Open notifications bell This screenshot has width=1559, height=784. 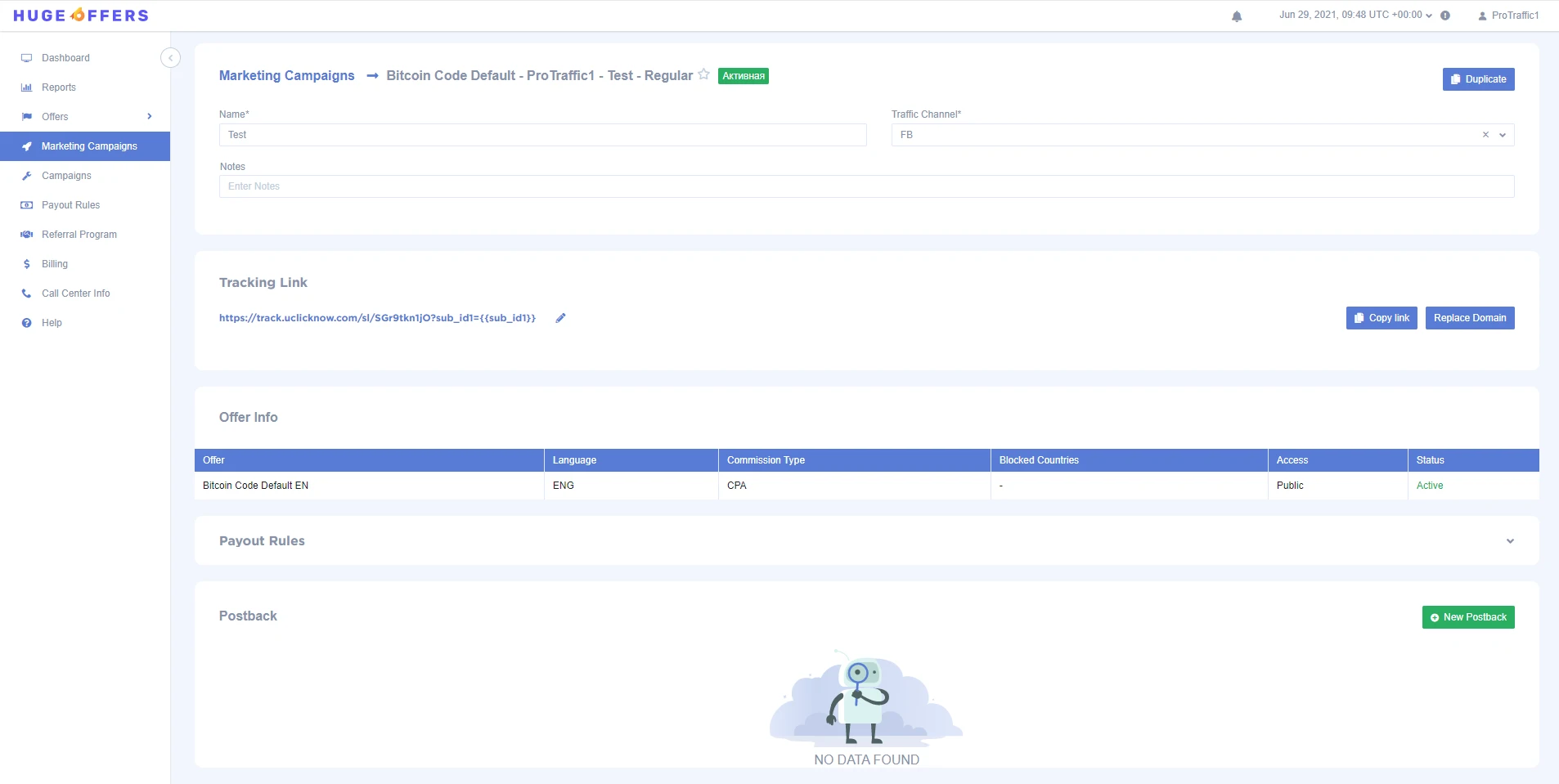click(1237, 16)
